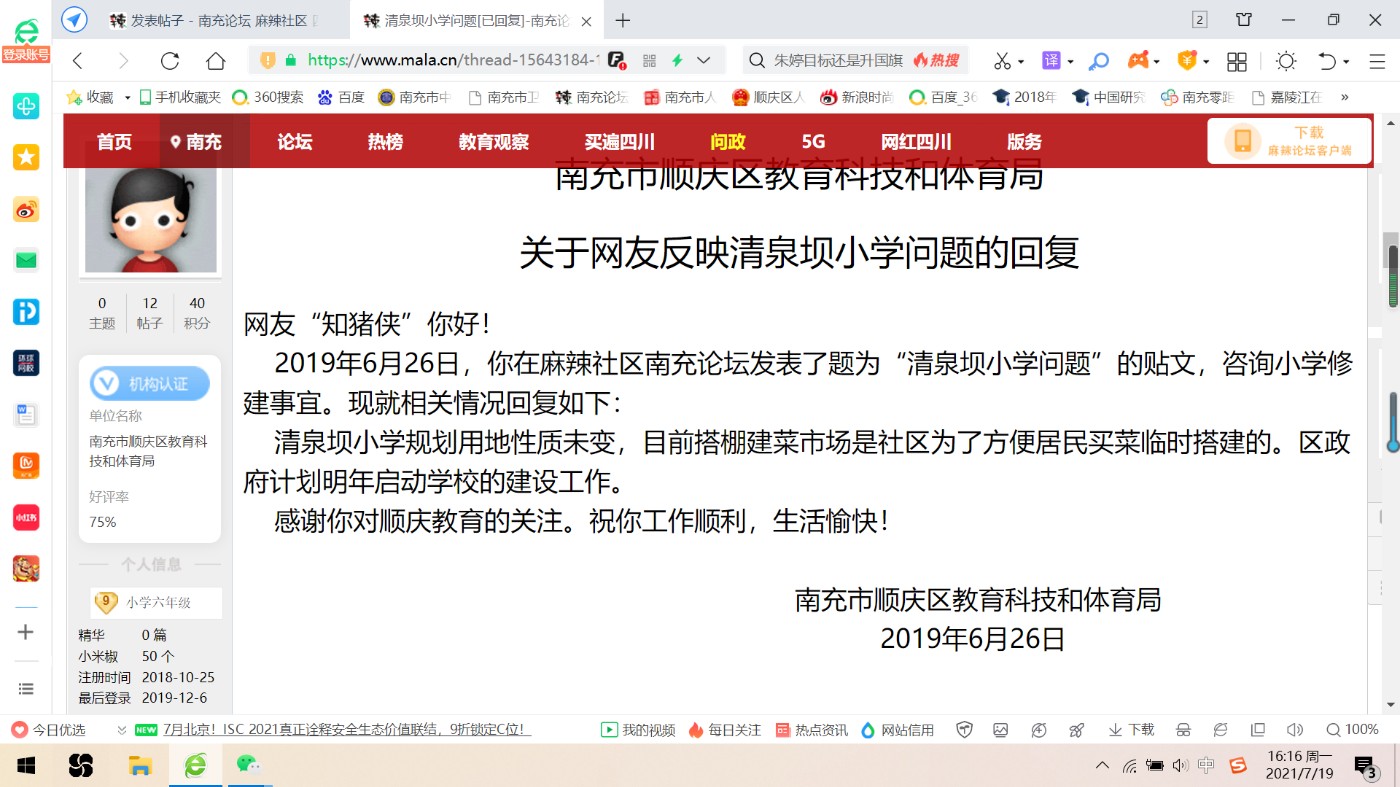Show hidden system tray icons
The height and width of the screenshot is (787, 1400).
[1102, 766]
